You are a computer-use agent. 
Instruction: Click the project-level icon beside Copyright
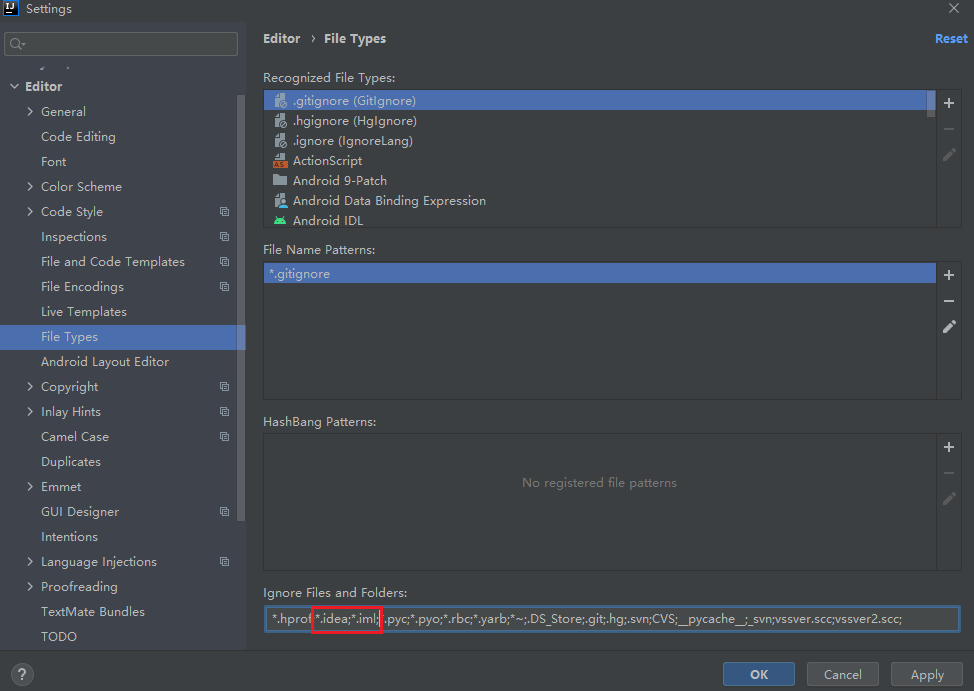[x=225, y=387]
